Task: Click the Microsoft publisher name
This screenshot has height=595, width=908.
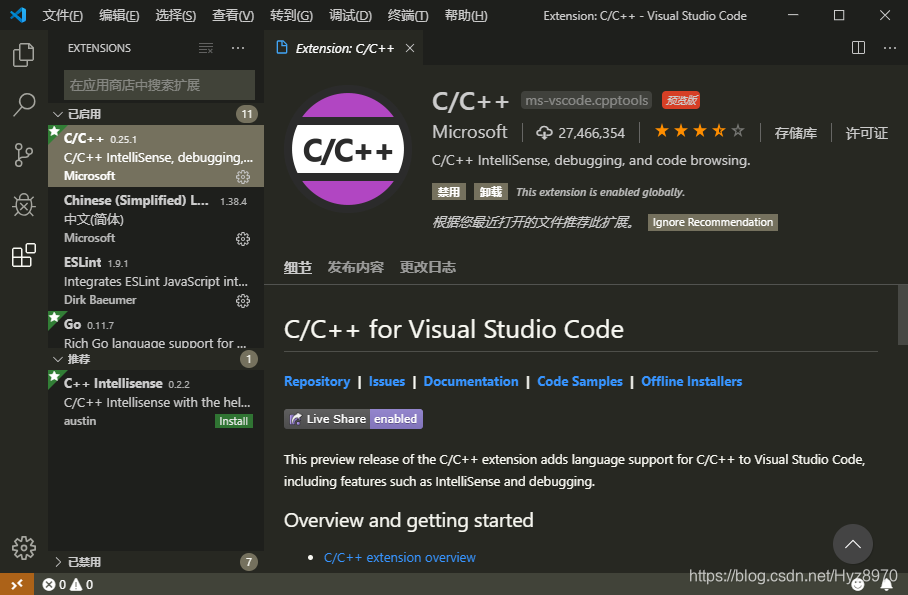Action: (x=470, y=132)
